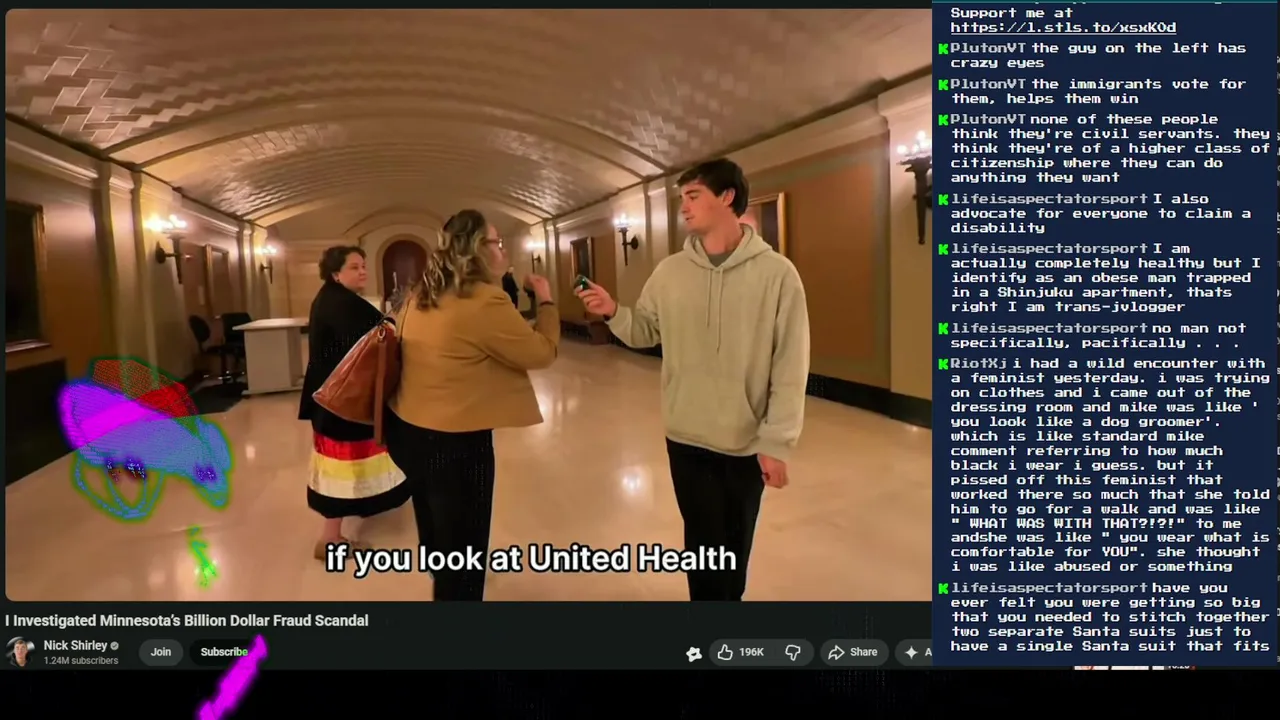Click the 'Support me at' chat line
This screenshot has width=1280, height=720.
(1012, 13)
